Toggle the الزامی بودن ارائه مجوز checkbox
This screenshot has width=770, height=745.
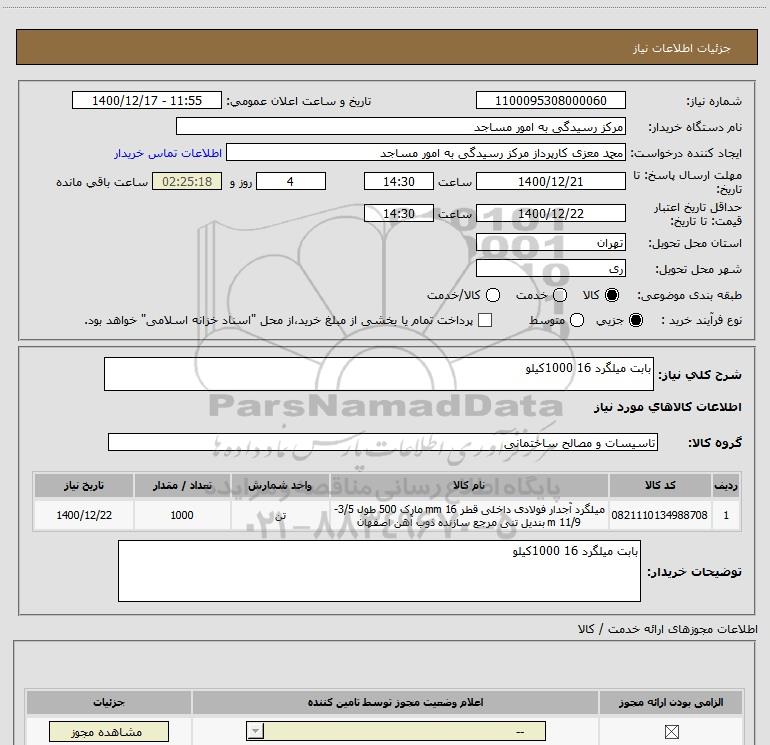coord(671,732)
